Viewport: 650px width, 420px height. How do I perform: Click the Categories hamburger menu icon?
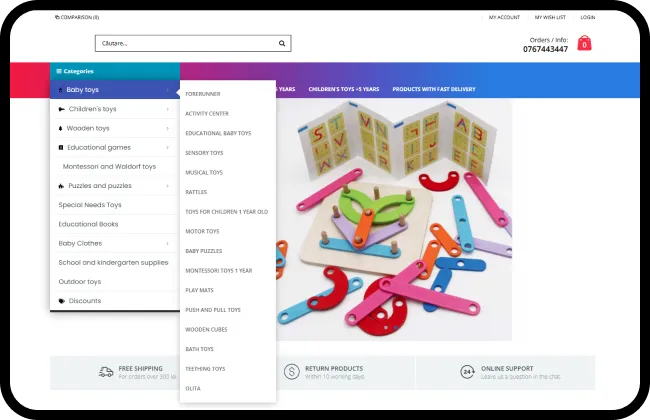click(x=59, y=71)
